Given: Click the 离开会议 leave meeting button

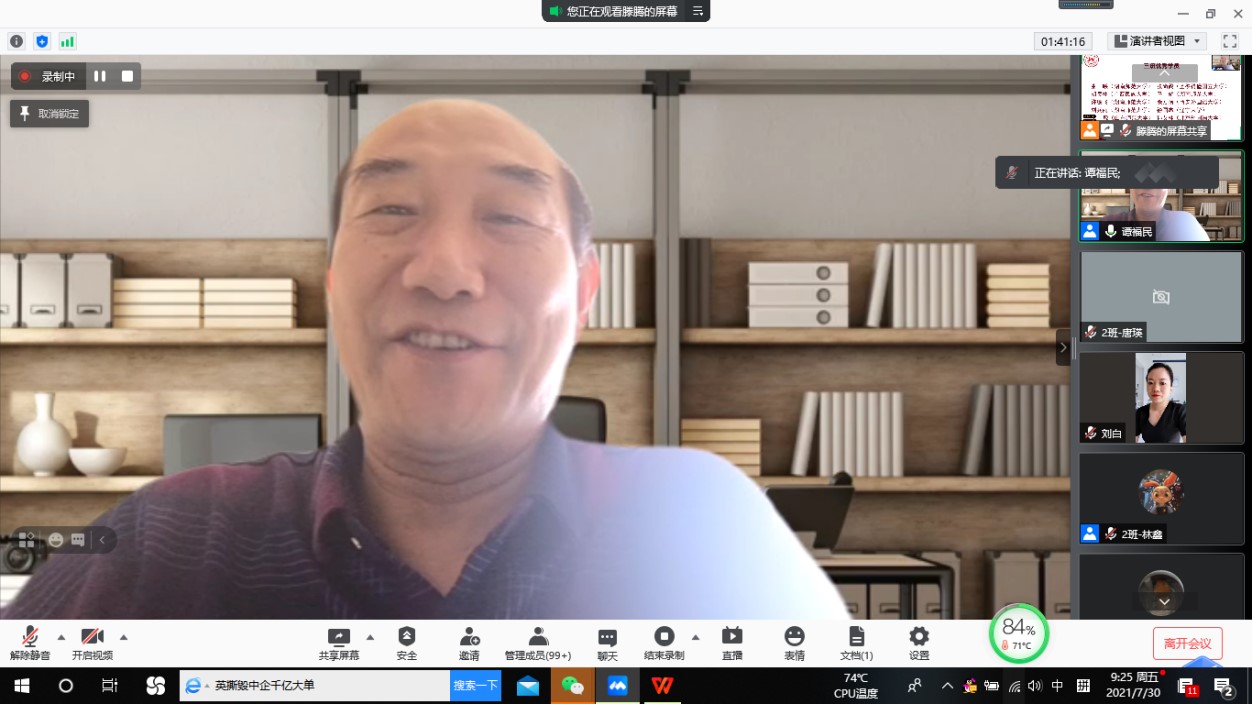Looking at the screenshot, I should 1187,643.
